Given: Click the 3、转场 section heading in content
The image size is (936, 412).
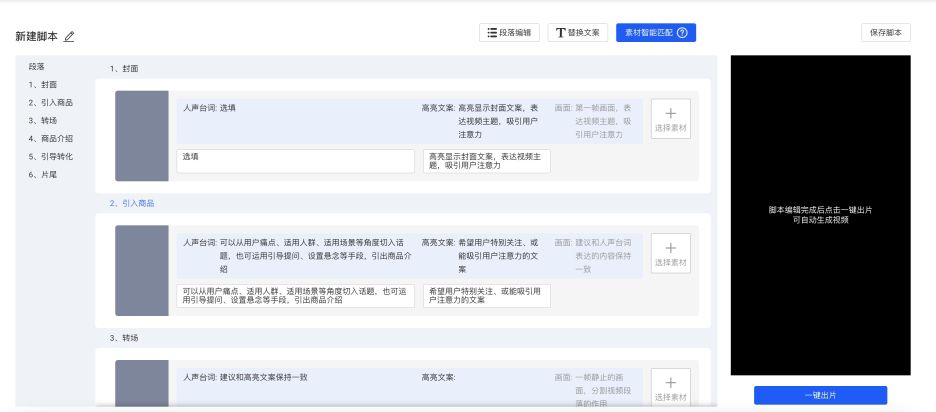Looking at the screenshot, I should (124, 338).
